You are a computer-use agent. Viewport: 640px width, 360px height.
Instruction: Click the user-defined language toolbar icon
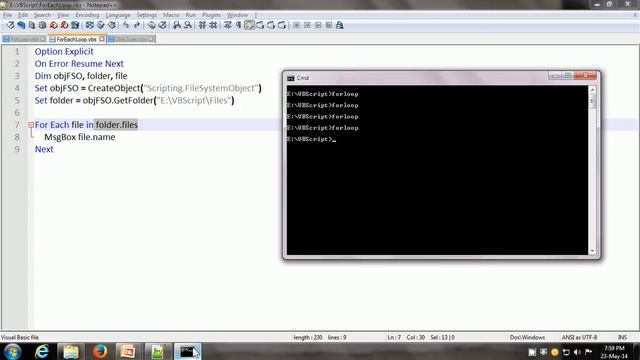(x=260, y=25)
